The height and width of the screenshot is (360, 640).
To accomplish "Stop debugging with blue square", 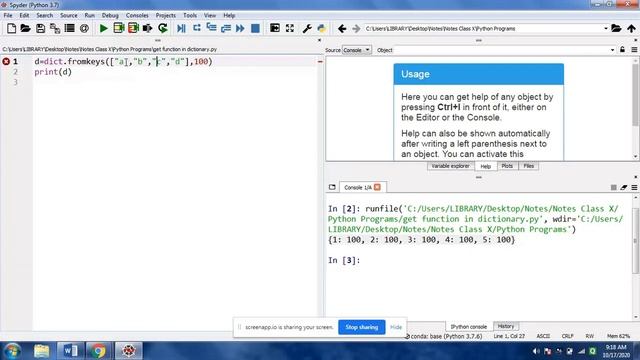I will (255, 28).
